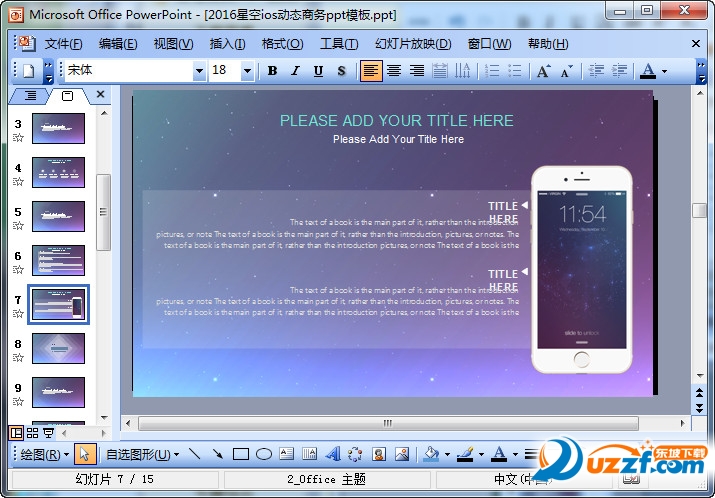This screenshot has height=498, width=715.
Task: Create a new presentation with the blank page icon
Action: coord(29,71)
